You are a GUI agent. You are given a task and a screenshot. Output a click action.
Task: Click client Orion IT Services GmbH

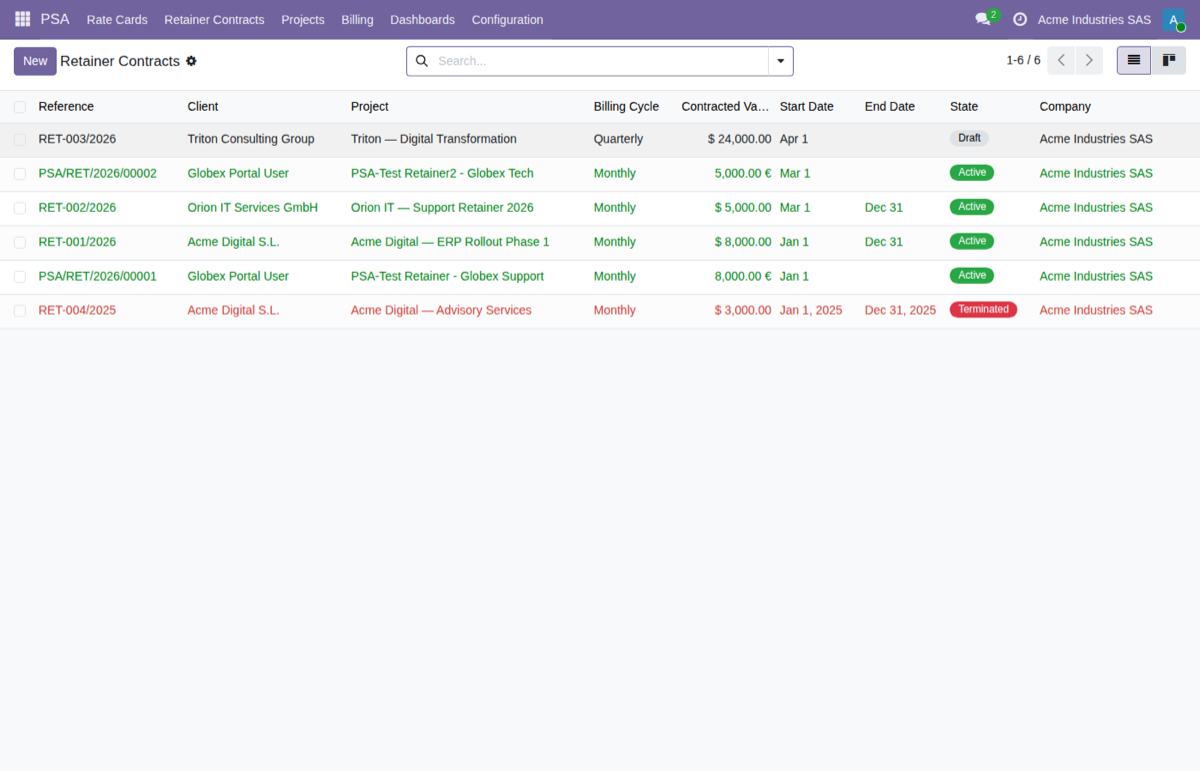coord(252,208)
